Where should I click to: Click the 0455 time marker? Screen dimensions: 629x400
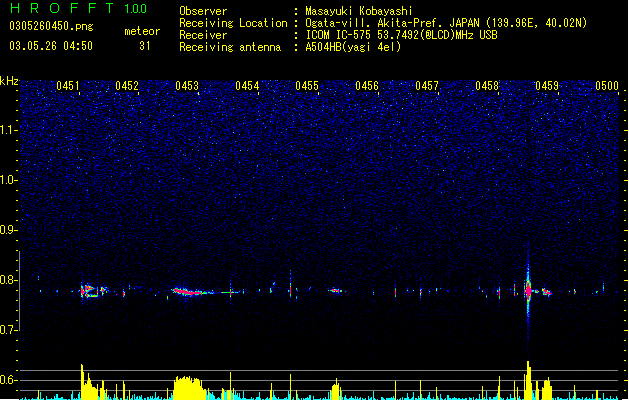pyautogui.click(x=307, y=86)
